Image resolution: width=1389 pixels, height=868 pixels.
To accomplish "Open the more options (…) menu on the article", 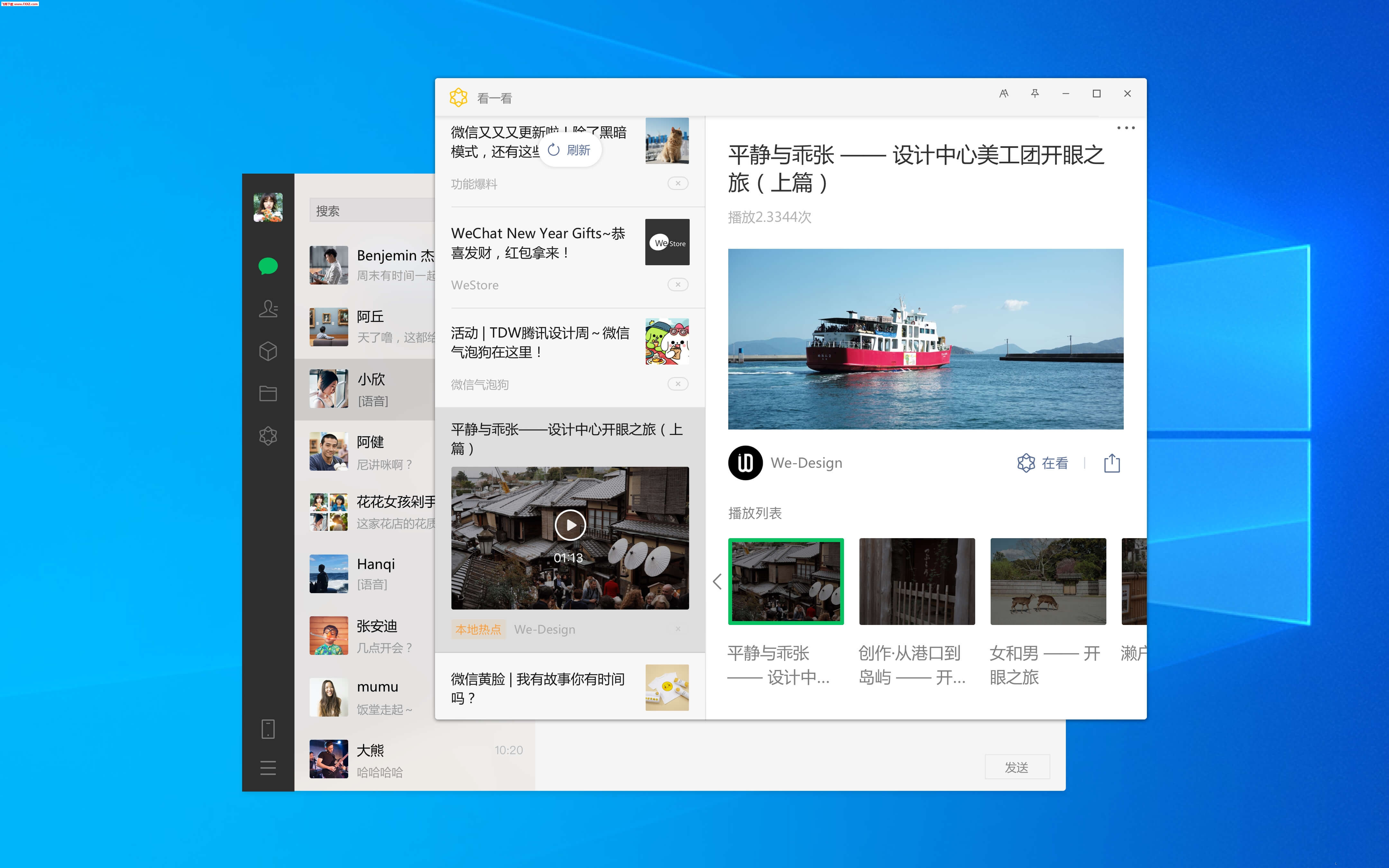I will [x=1126, y=127].
